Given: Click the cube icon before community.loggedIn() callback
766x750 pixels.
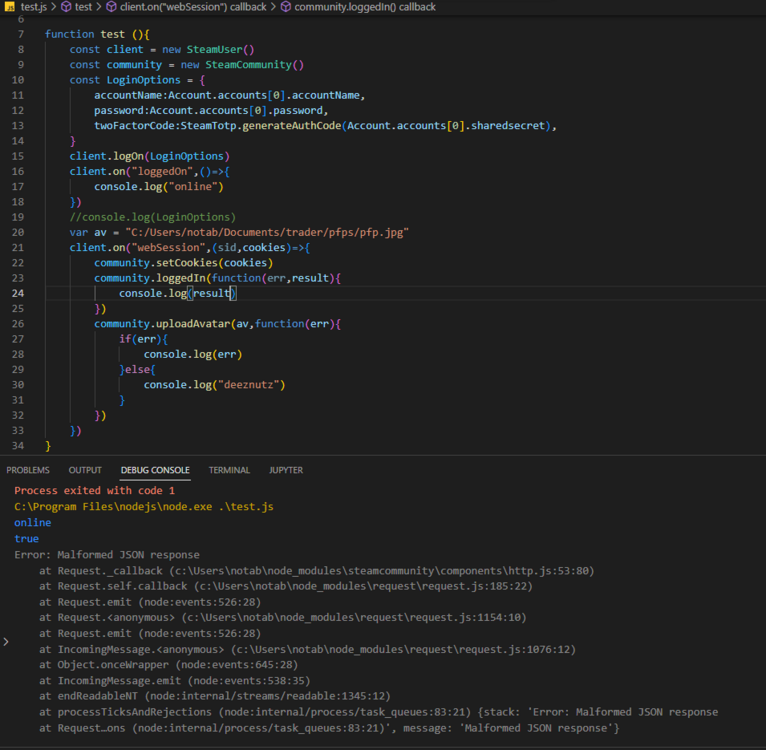Looking at the screenshot, I should (286, 7).
